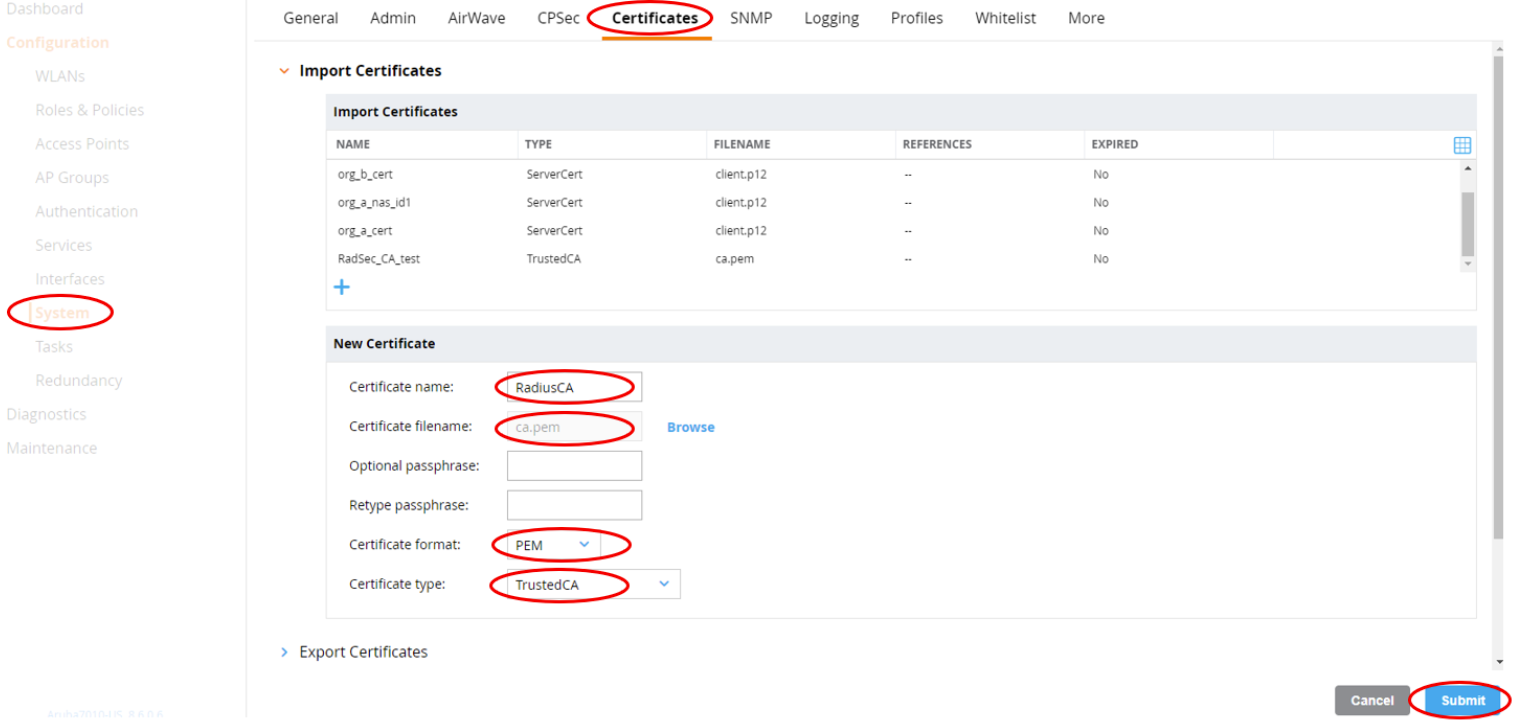The image size is (1514, 724).
Task: Collapse the Import Certificates section
Action: point(285,71)
